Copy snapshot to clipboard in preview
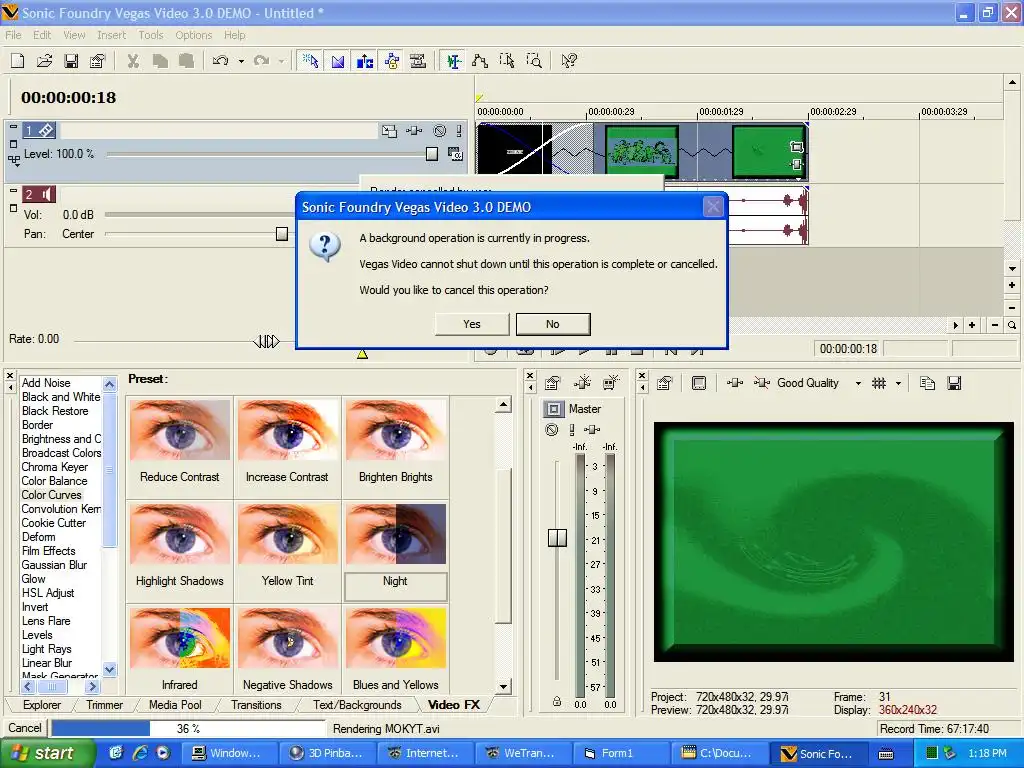Image resolution: width=1024 pixels, height=768 pixels. click(927, 383)
